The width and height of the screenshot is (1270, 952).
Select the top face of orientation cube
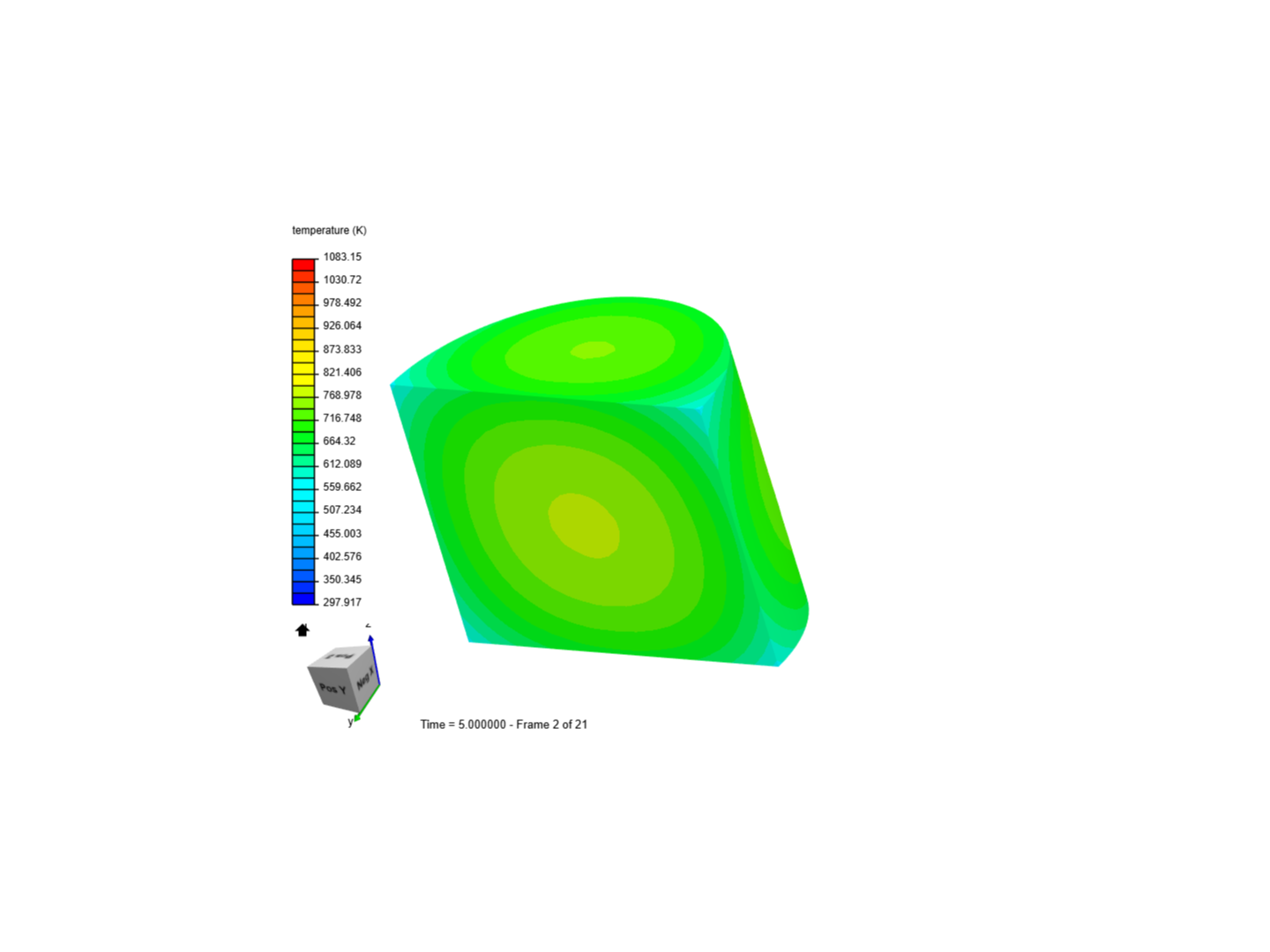click(340, 656)
